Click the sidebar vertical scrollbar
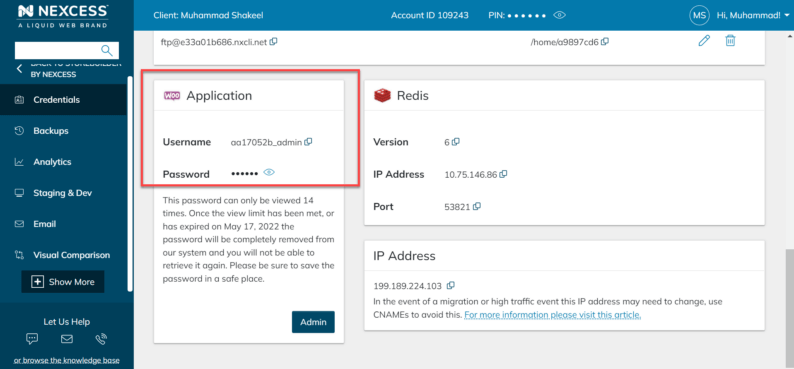The width and height of the screenshot is (794, 369). tap(130, 183)
